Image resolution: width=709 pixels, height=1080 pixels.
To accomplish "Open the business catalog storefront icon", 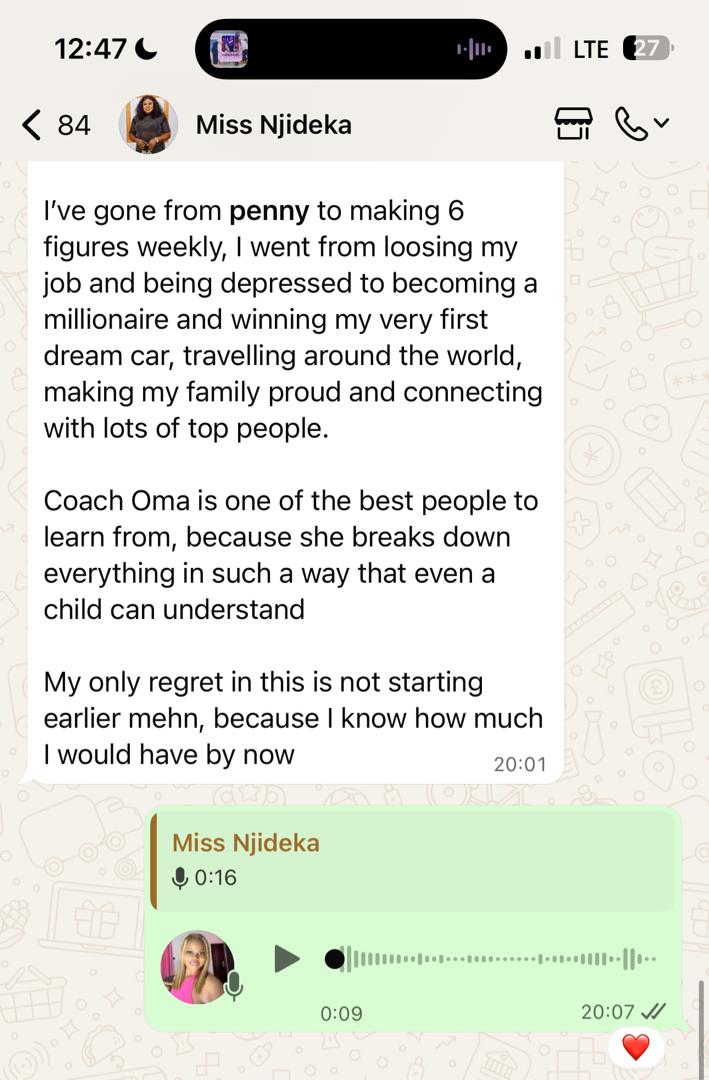I will coord(573,125).
